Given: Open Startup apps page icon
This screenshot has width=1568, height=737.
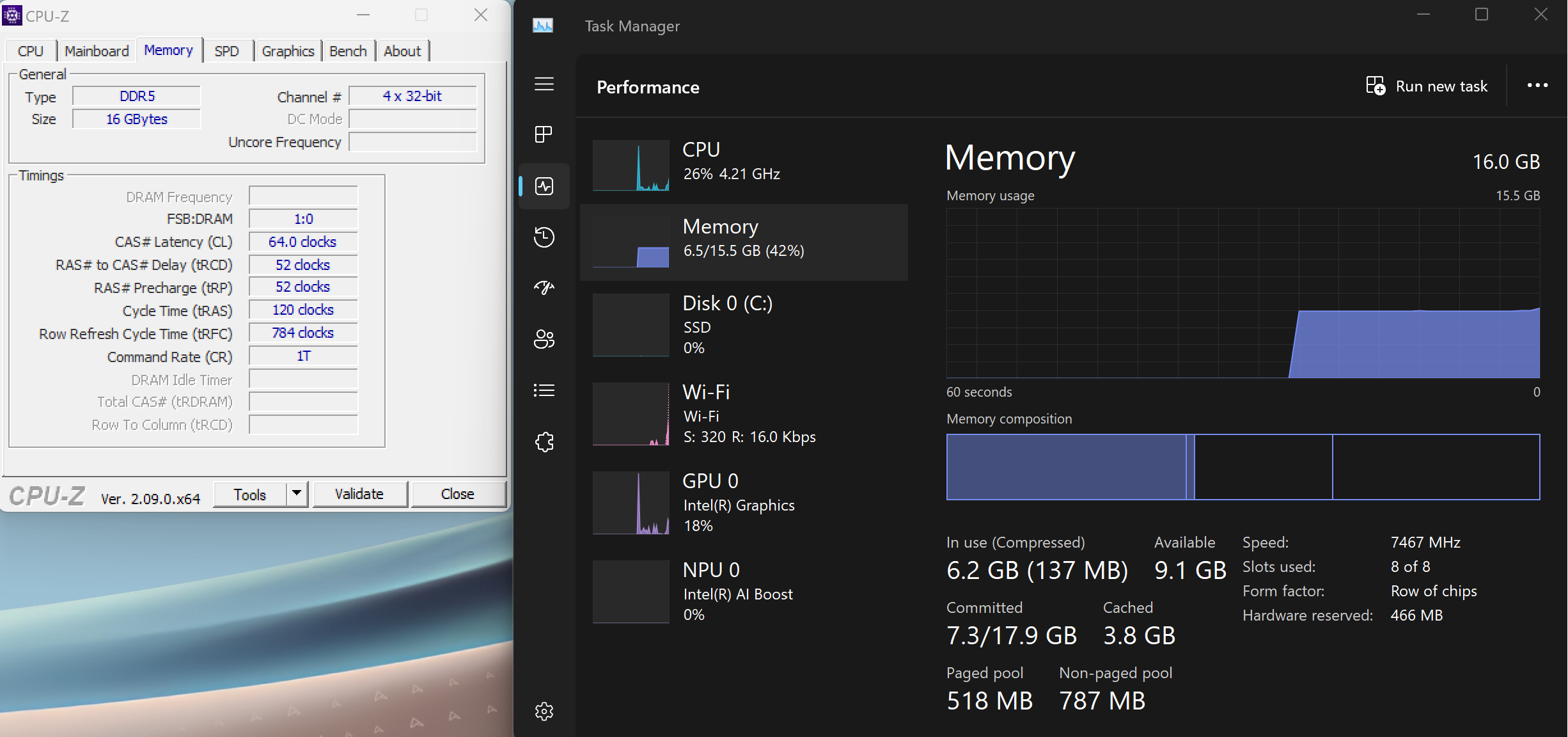Looking at the screenshot, I should tap(544, 288).
